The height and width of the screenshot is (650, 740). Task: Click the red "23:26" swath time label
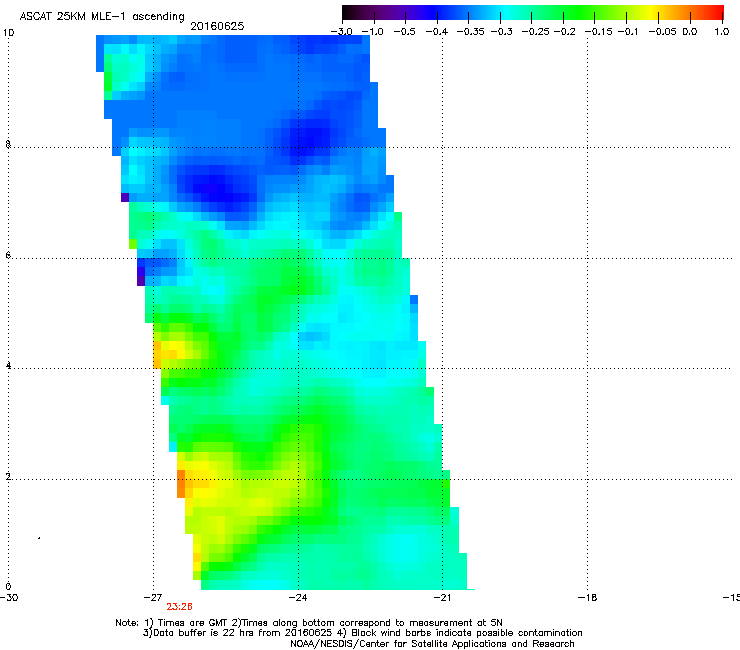(179, 607)
